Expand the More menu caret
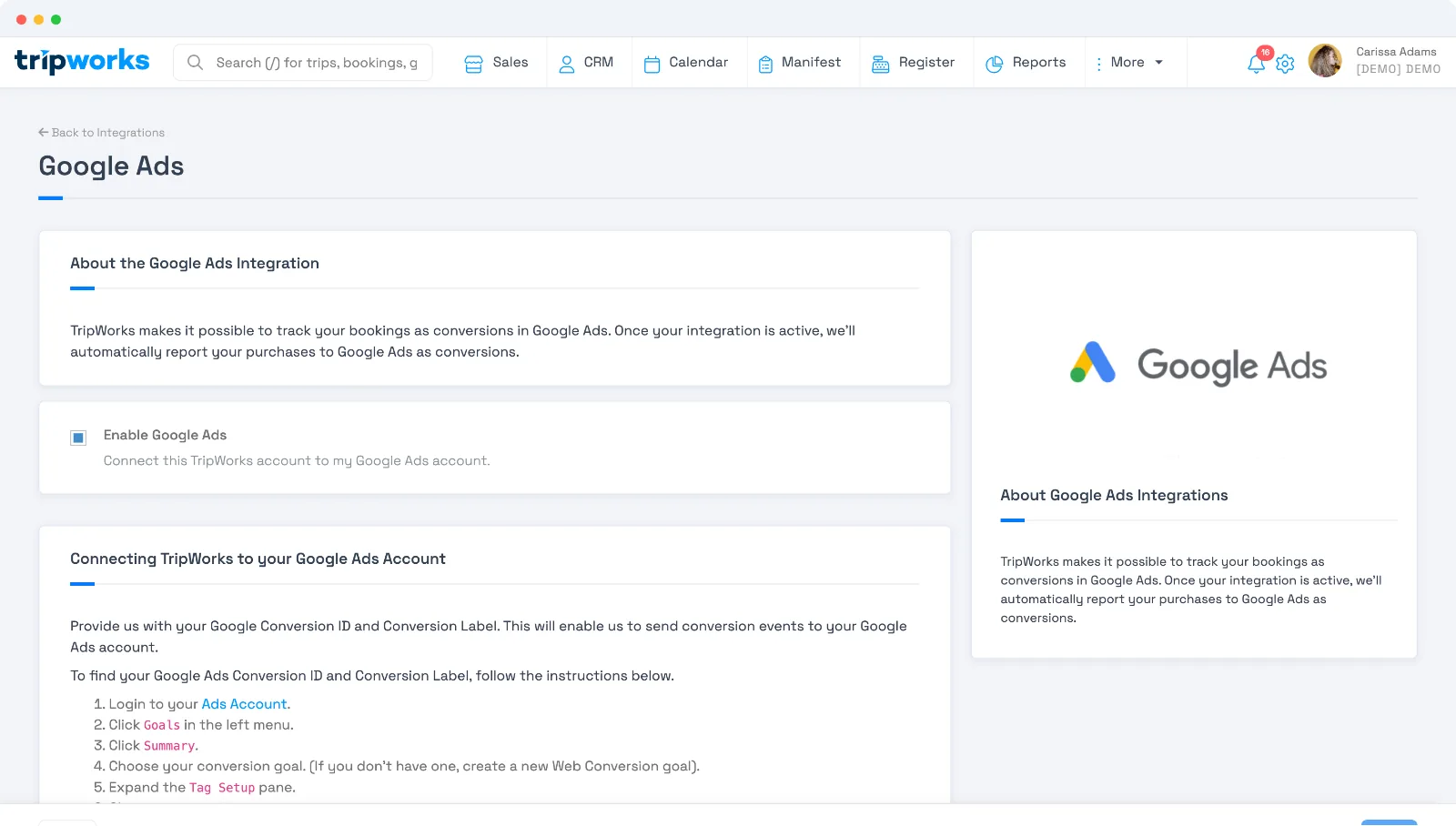1456x826 pixels. (x=1158, y=63)
